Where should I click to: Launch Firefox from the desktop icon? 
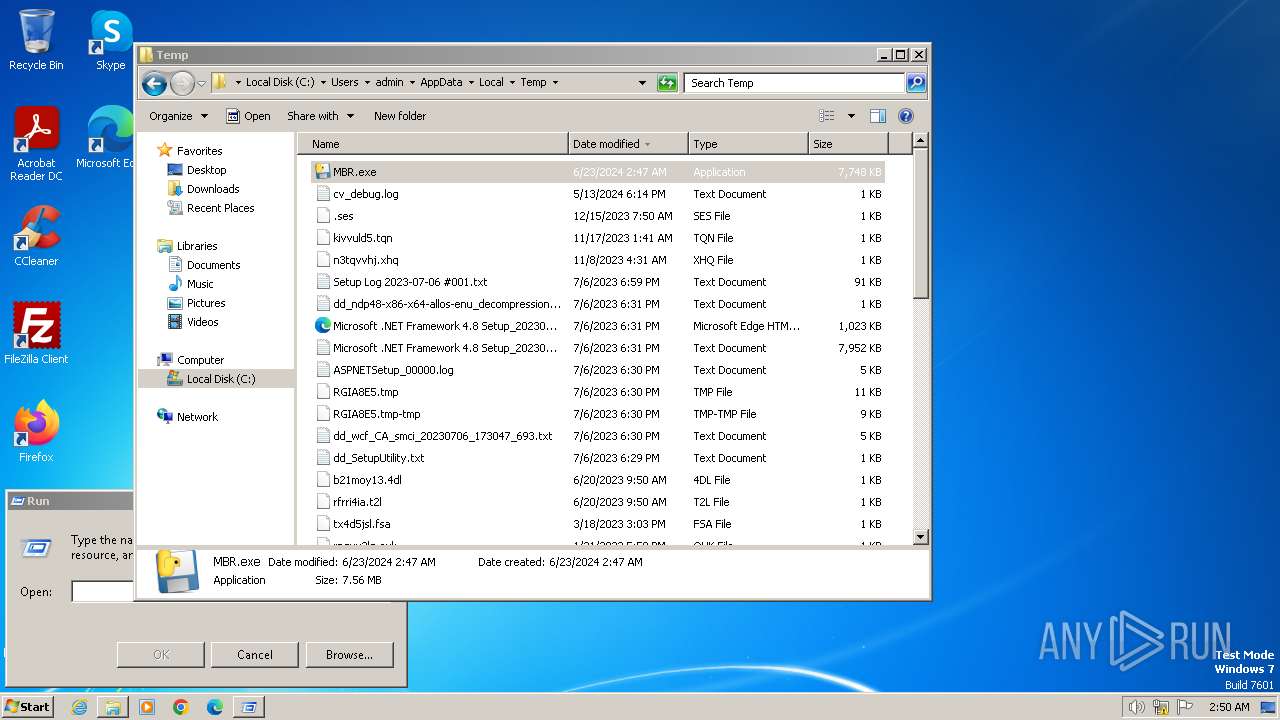36,432
